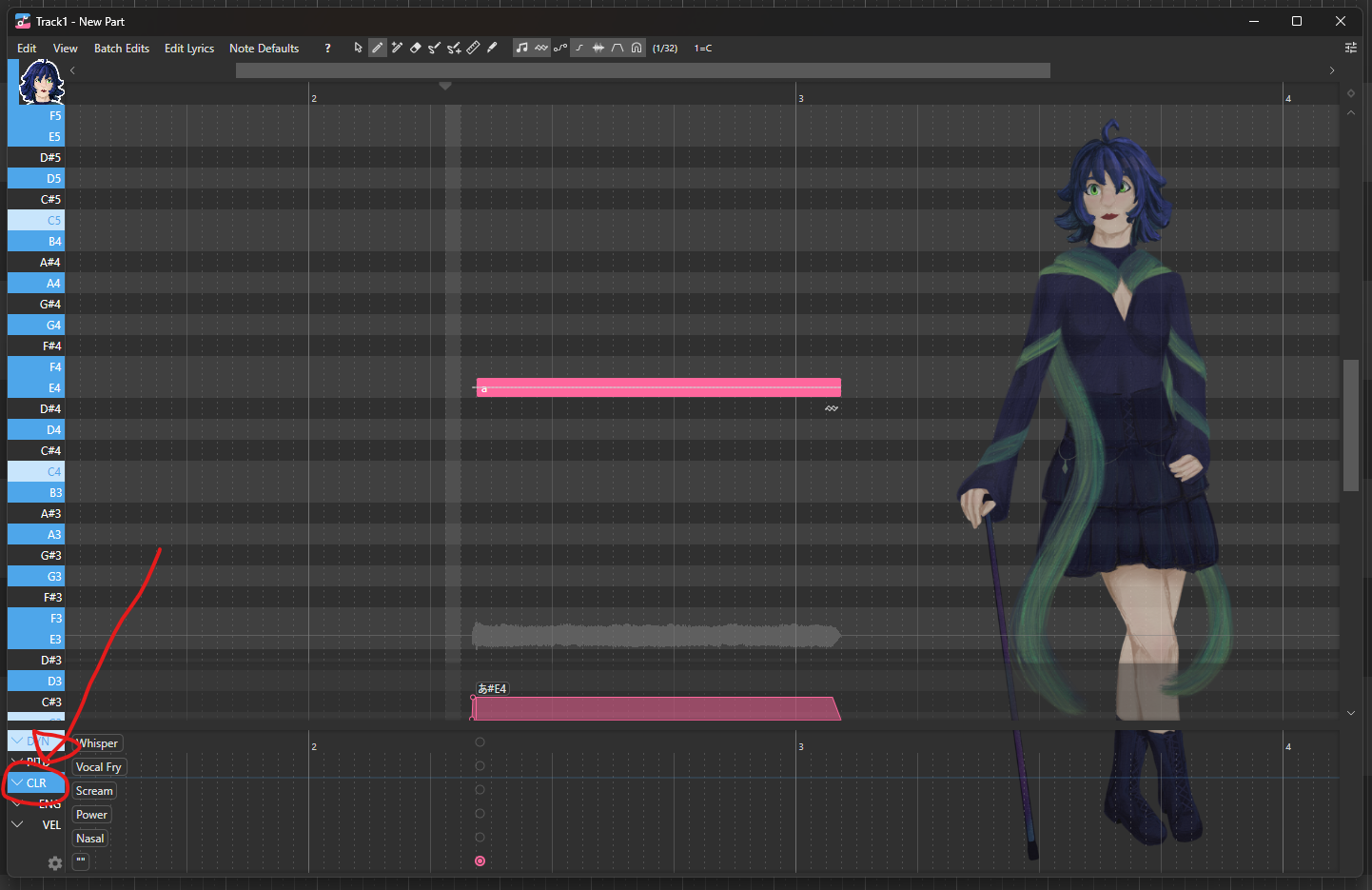Screen dimensions: 1372x890
Task: Click the C5 piano key
Action: [36, 220]
